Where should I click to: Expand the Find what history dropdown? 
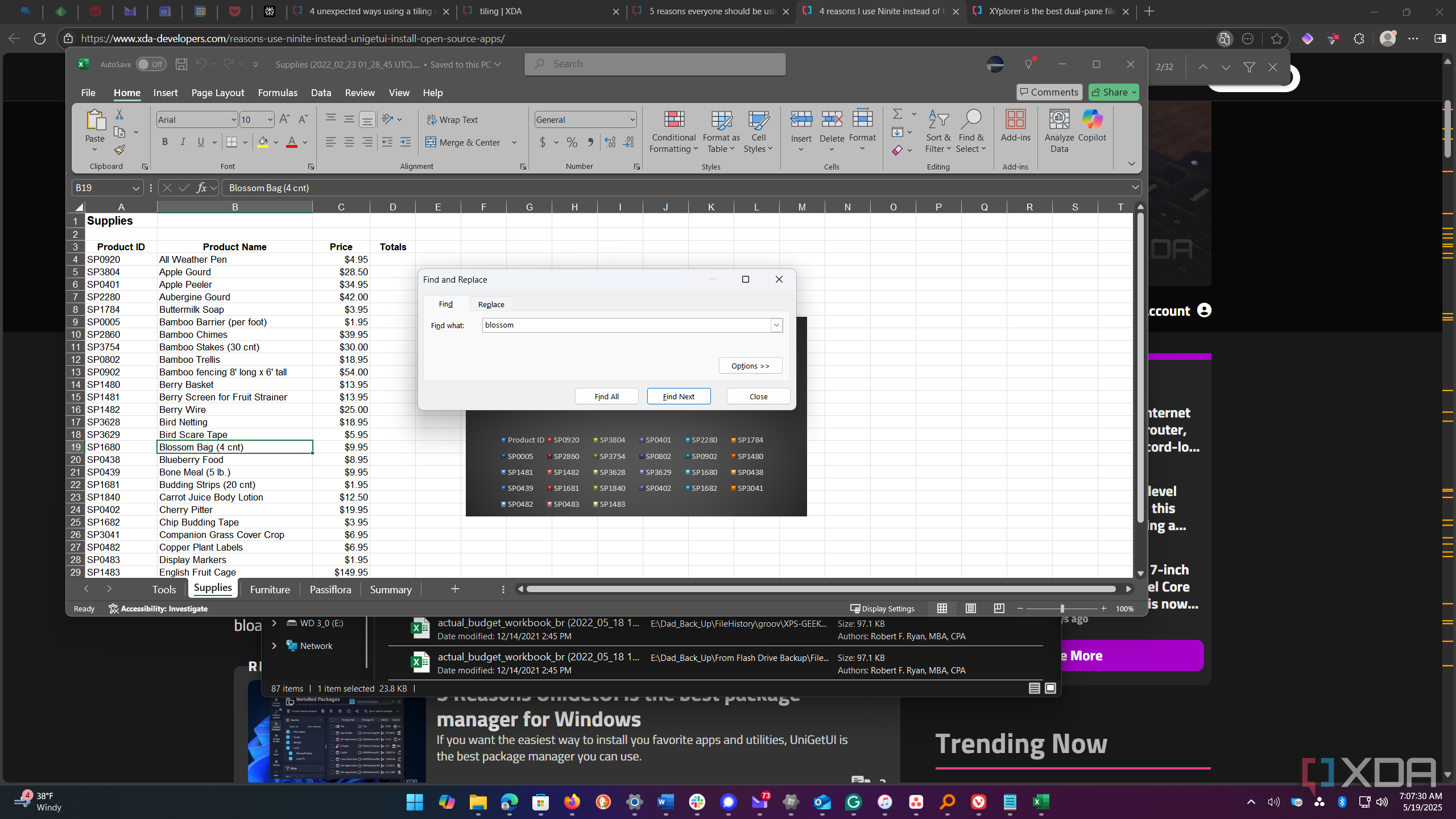[776, 325]
